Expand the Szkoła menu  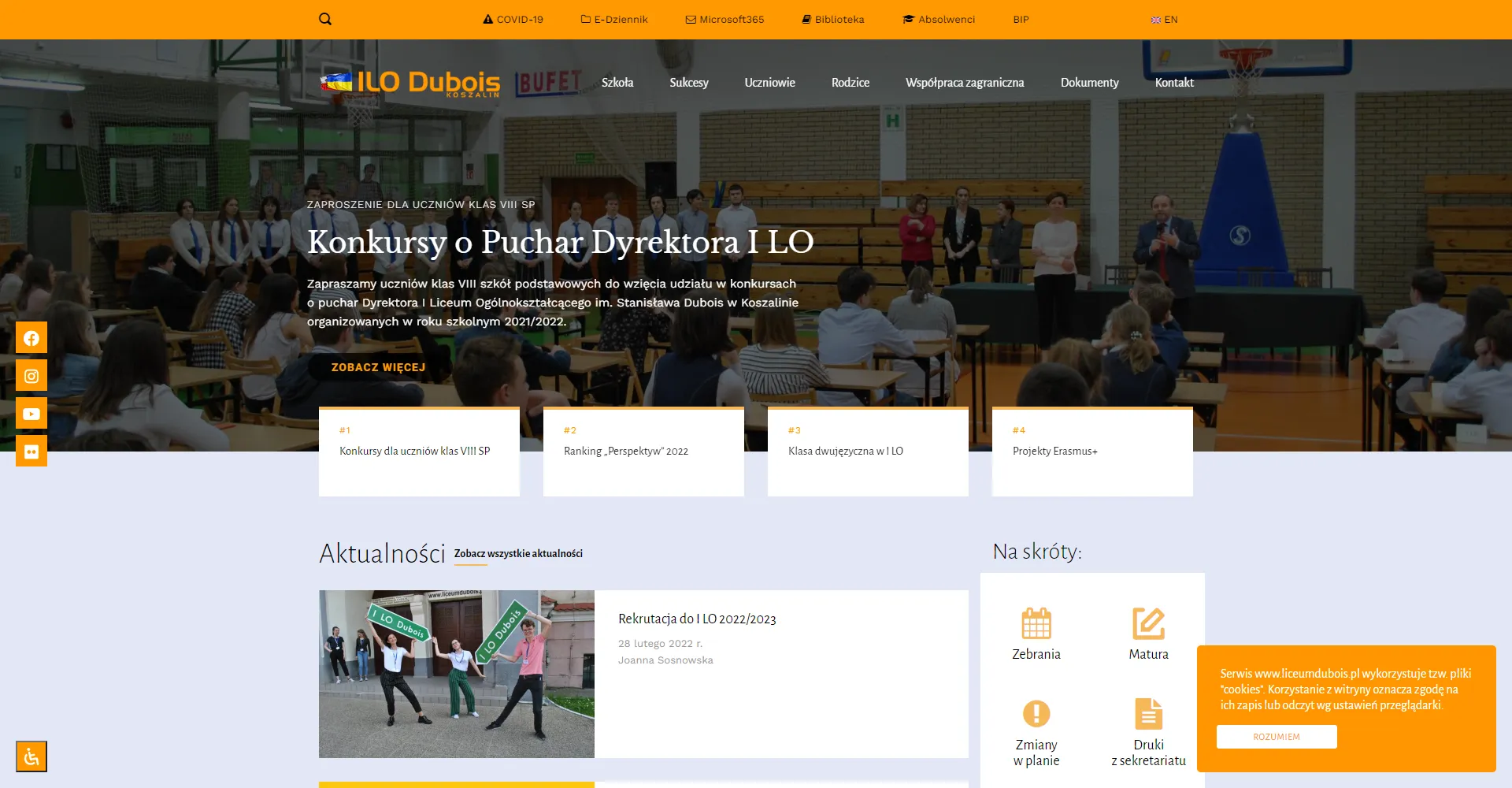pos(617,83)
